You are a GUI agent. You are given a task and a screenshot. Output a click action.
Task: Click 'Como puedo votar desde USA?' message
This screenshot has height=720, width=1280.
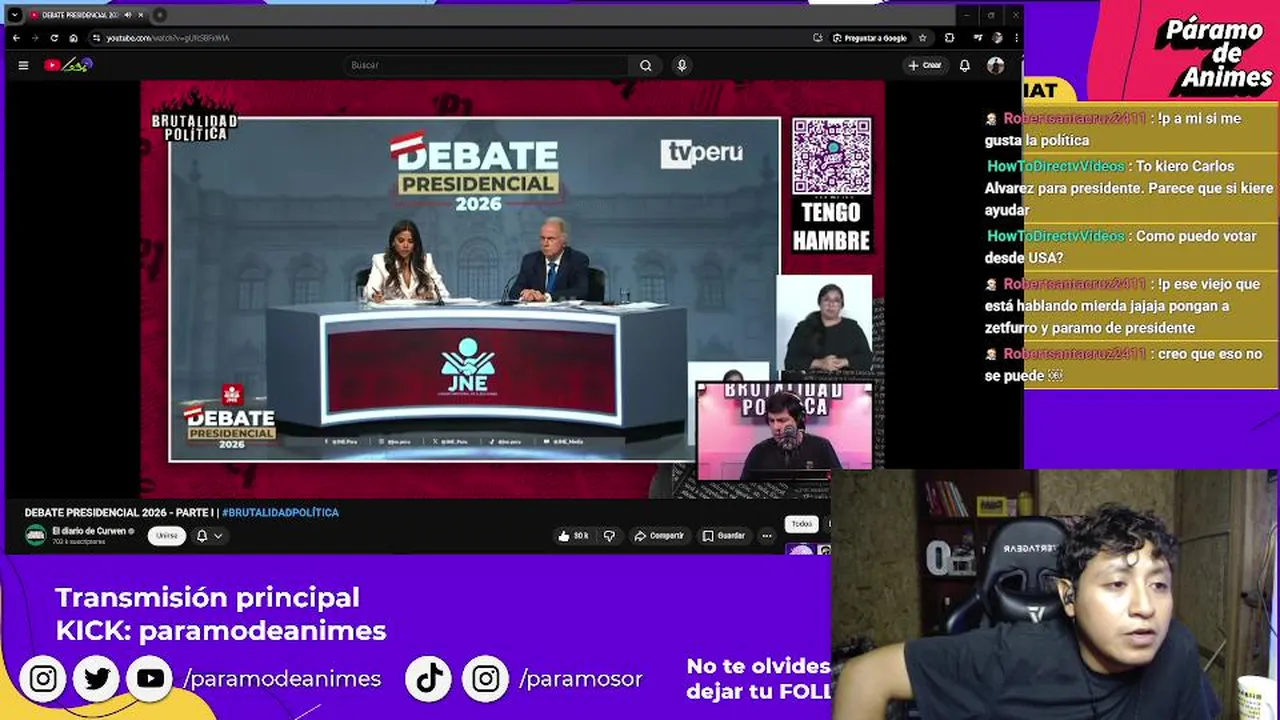pyautogui.click(x=1127, y=247)
